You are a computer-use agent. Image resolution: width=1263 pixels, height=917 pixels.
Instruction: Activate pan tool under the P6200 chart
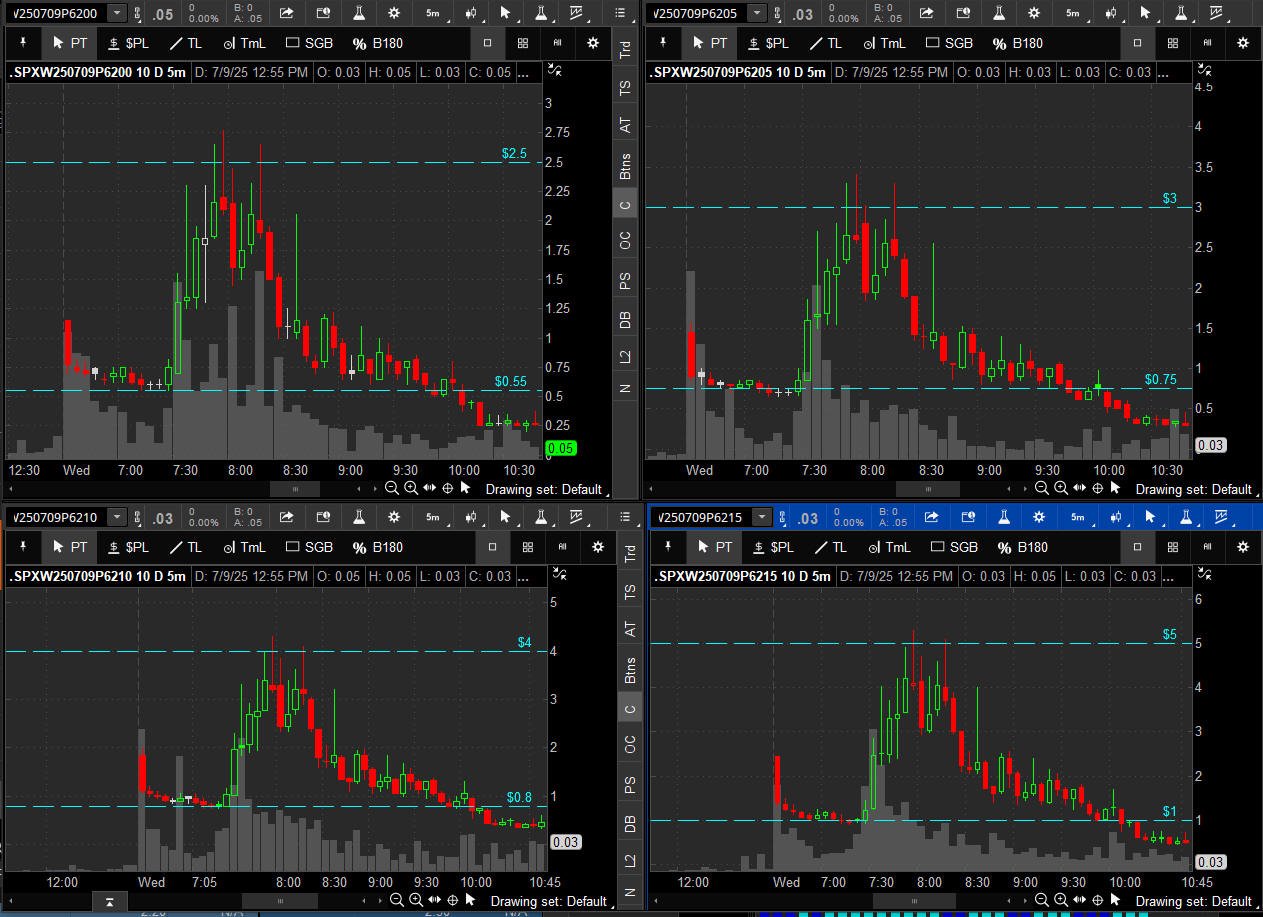429,488
